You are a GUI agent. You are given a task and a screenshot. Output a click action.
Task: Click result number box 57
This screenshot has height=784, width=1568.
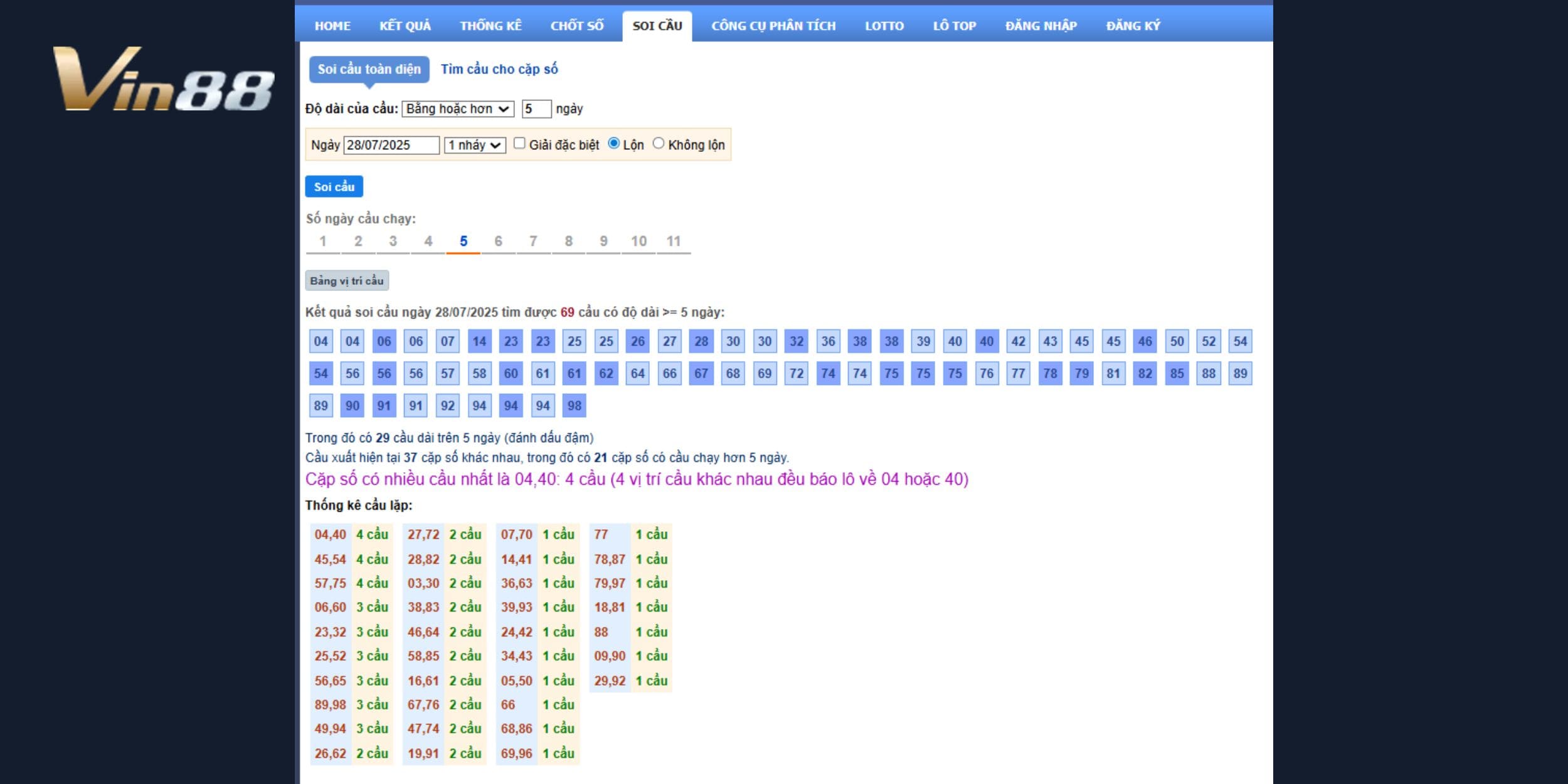point(448,373)
